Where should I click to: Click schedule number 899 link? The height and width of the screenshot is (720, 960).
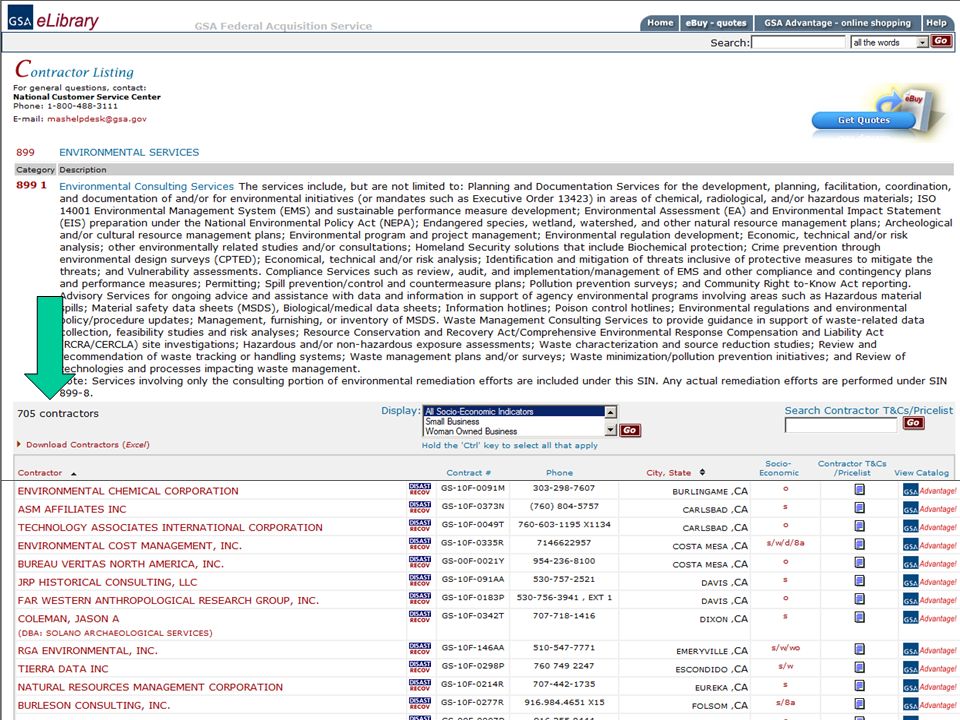click(x=25, y=152)
